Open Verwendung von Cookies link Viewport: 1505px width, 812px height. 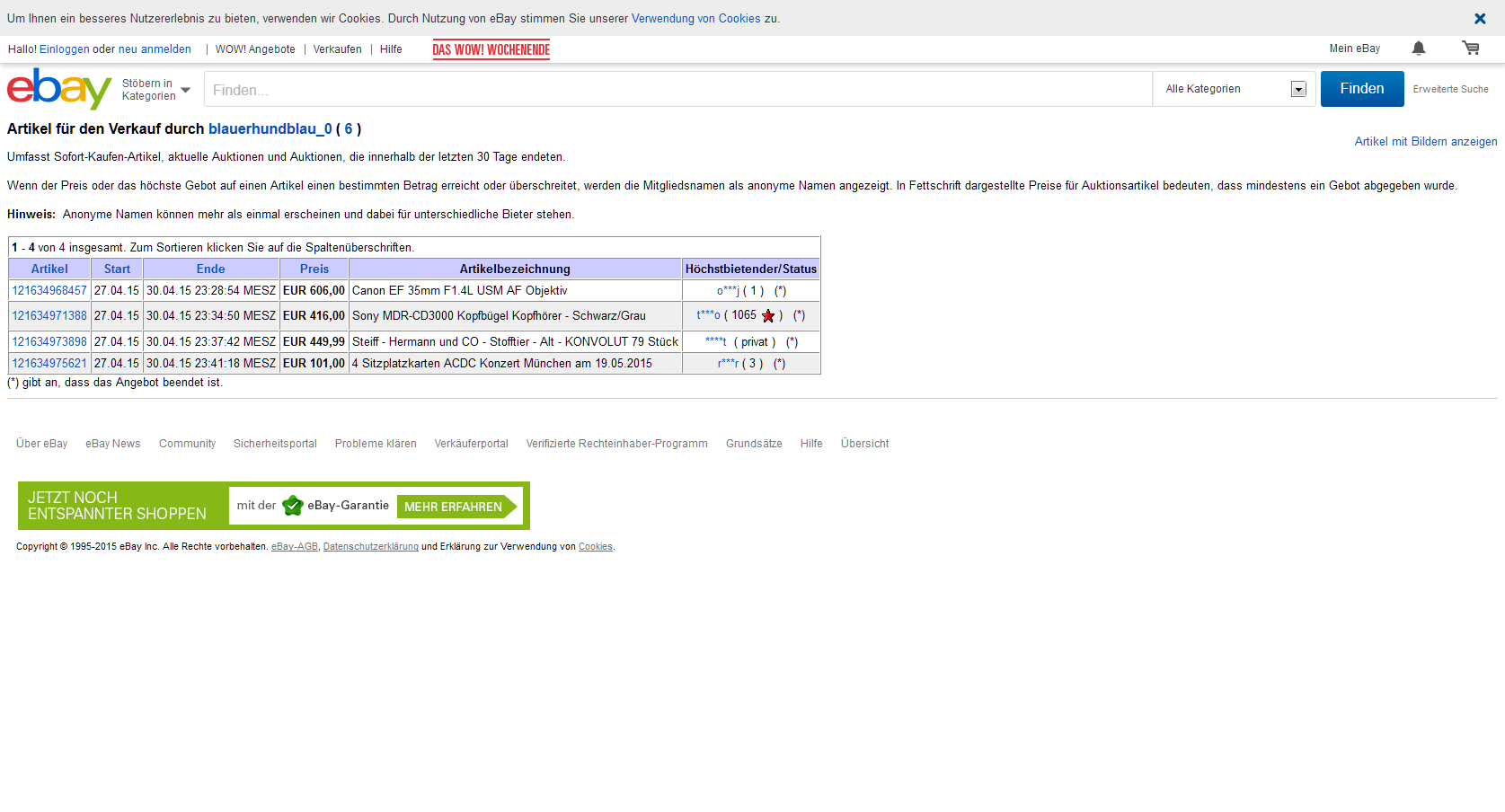coord(696,19)
